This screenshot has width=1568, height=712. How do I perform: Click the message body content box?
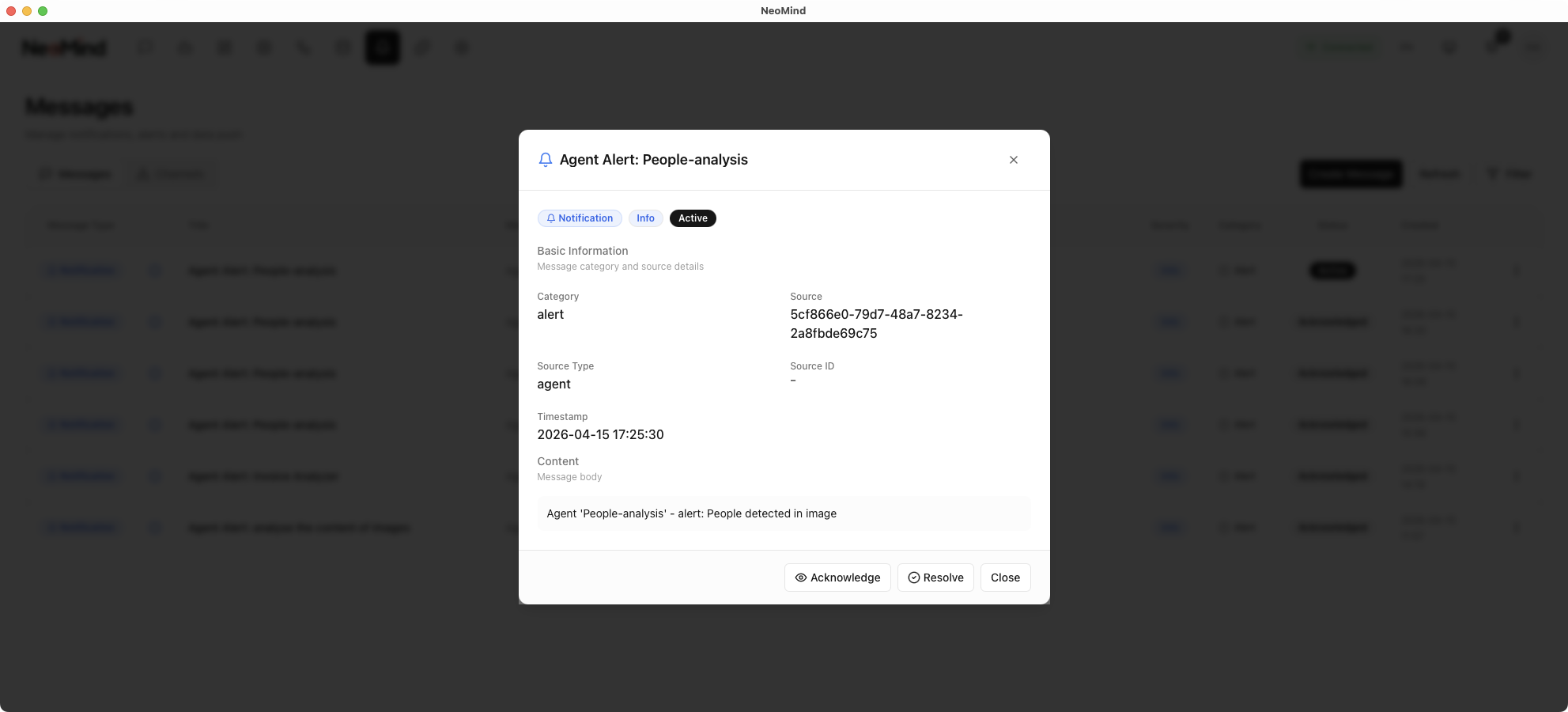783,513
